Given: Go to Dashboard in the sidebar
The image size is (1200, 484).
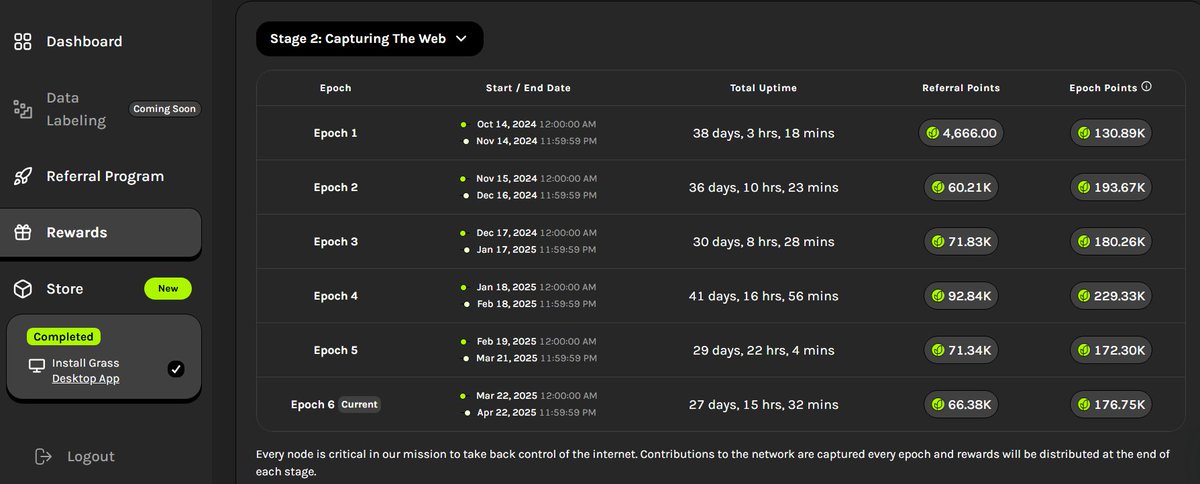Looking at the screenshot, I should pos(84,42).
